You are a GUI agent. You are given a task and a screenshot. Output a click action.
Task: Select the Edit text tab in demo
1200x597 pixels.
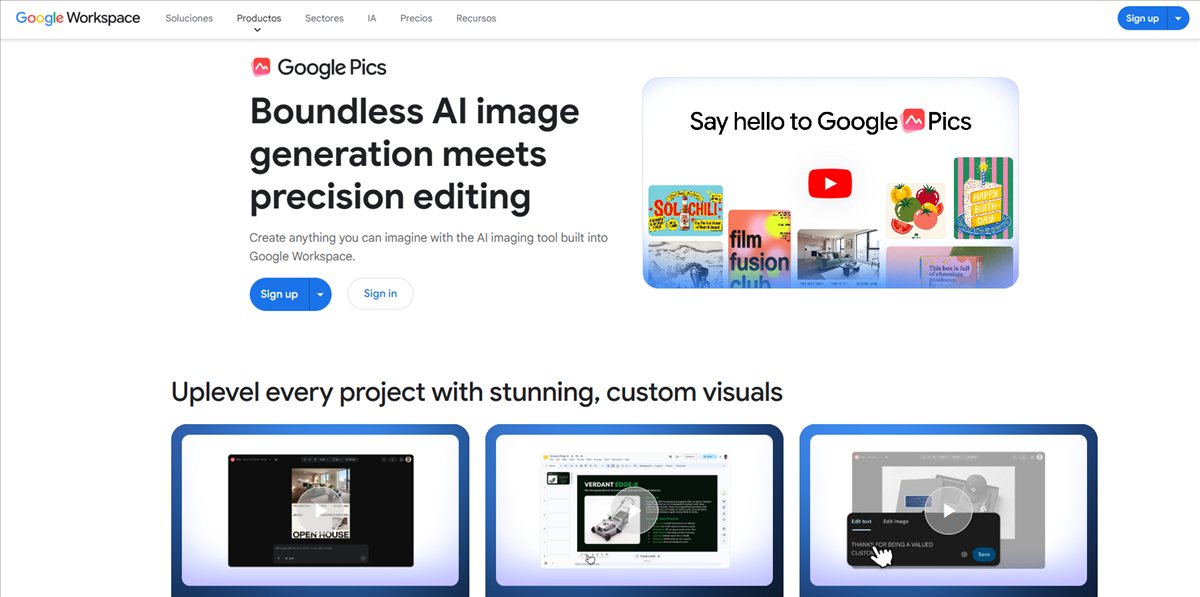(x=861, y=521)
